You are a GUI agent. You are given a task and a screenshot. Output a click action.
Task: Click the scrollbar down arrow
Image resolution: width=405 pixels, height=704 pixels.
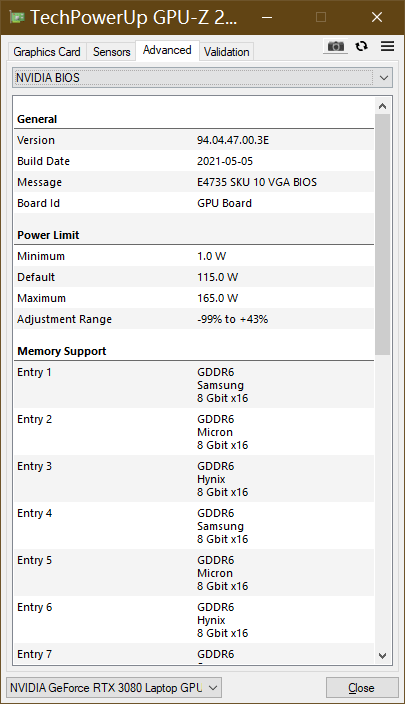tap(383, 656)
